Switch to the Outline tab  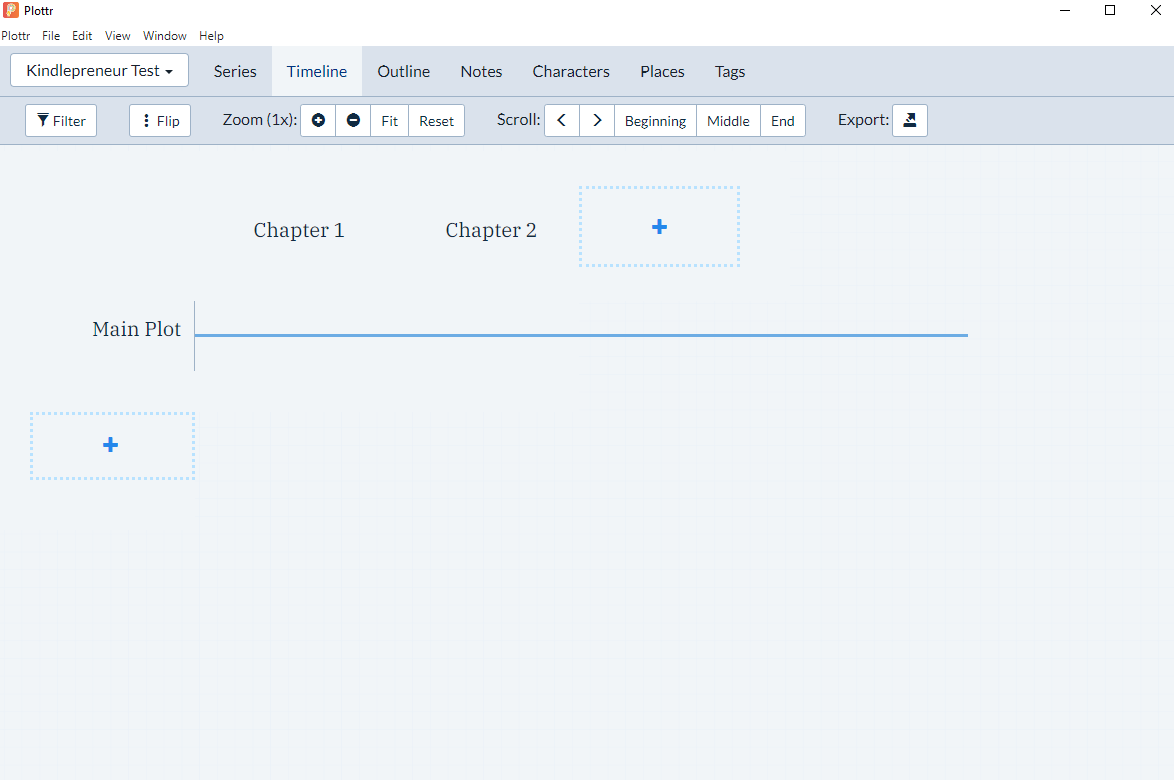(x=403, y=71)
